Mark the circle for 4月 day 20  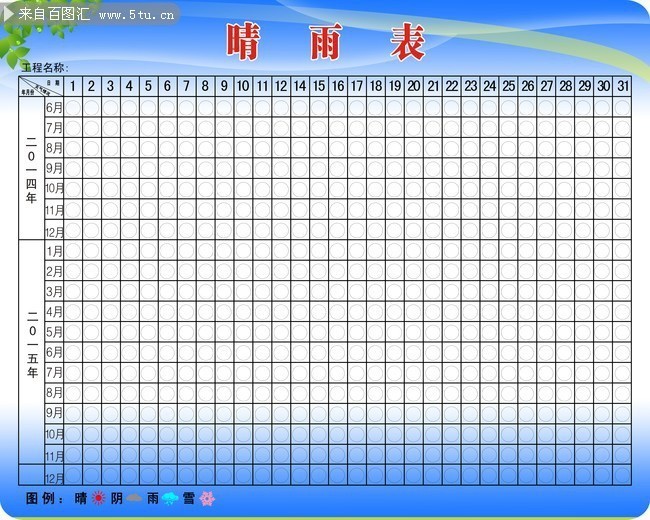point(414,311)
